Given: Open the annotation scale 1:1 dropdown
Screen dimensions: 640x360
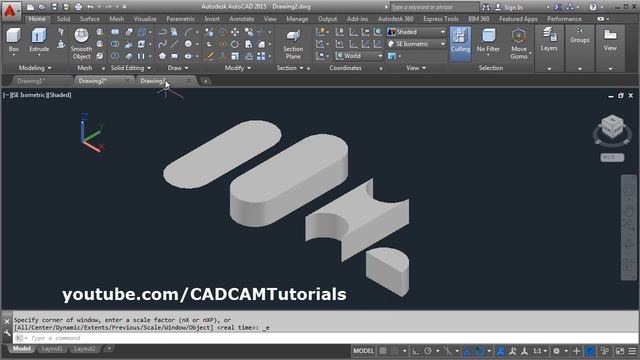Looking at the screenshot, I should 540,351.
